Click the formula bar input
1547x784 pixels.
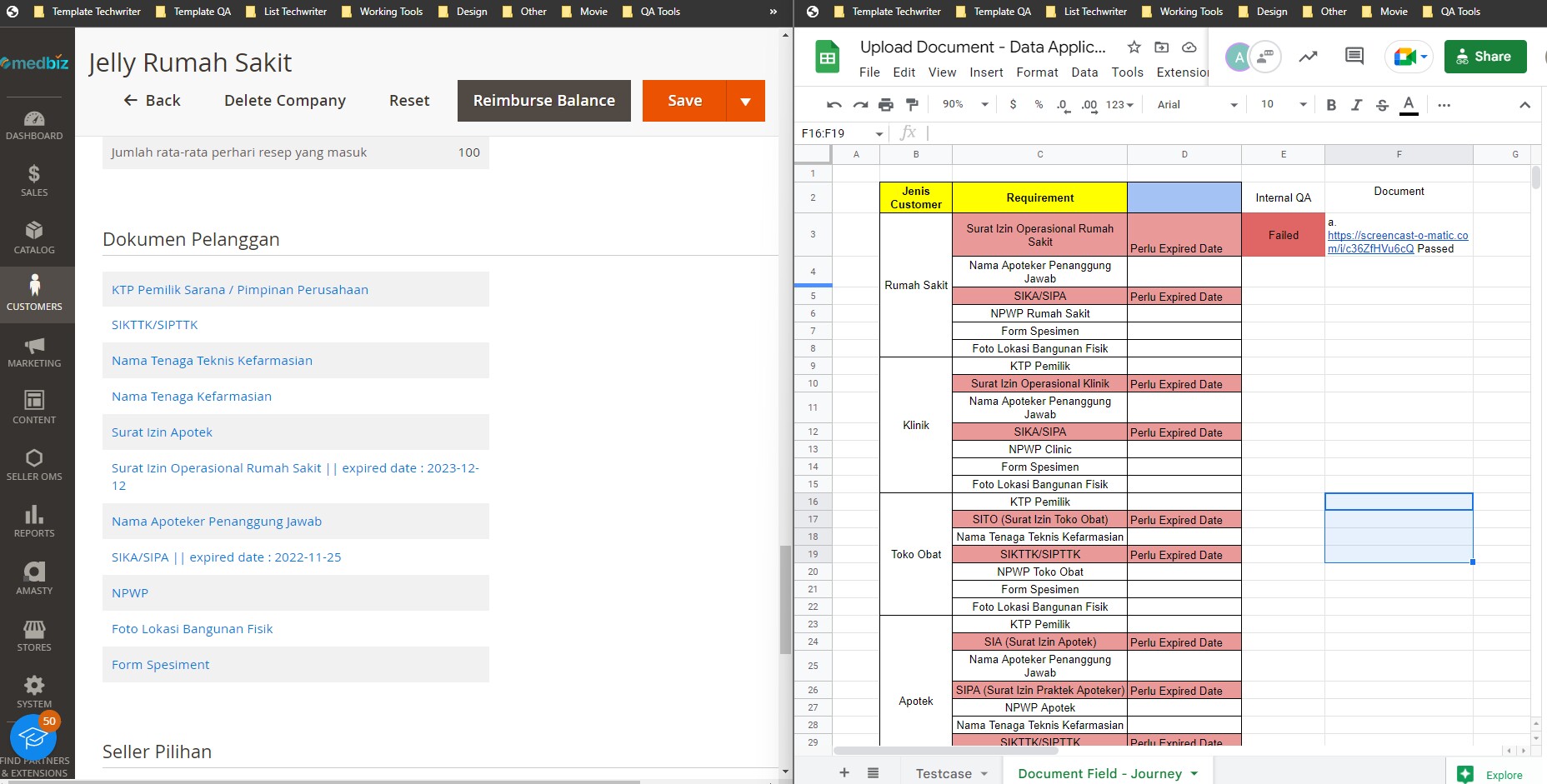coord(1084,132)
